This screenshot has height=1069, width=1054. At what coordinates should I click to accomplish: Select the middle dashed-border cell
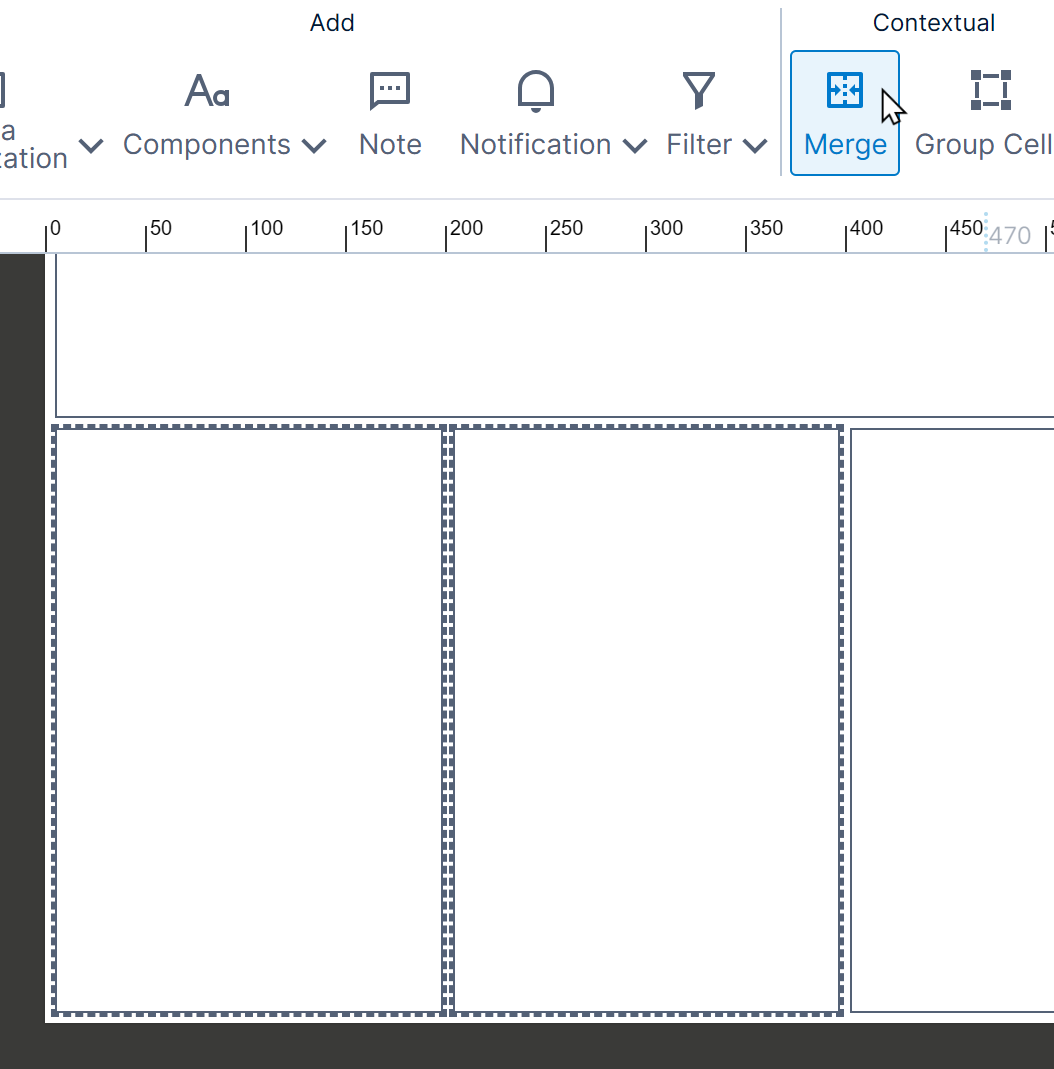click(645, 720)
